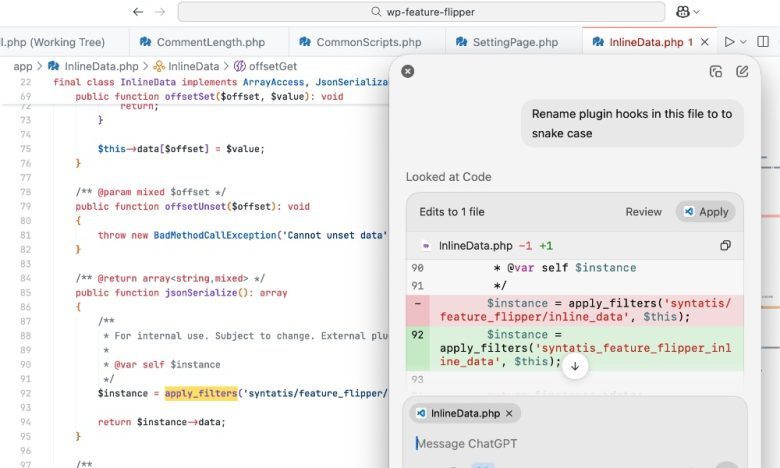The width and height of the screenshot is (780, 468).
Task: Select the PHP file icon in the diff header
Action: 426,246
